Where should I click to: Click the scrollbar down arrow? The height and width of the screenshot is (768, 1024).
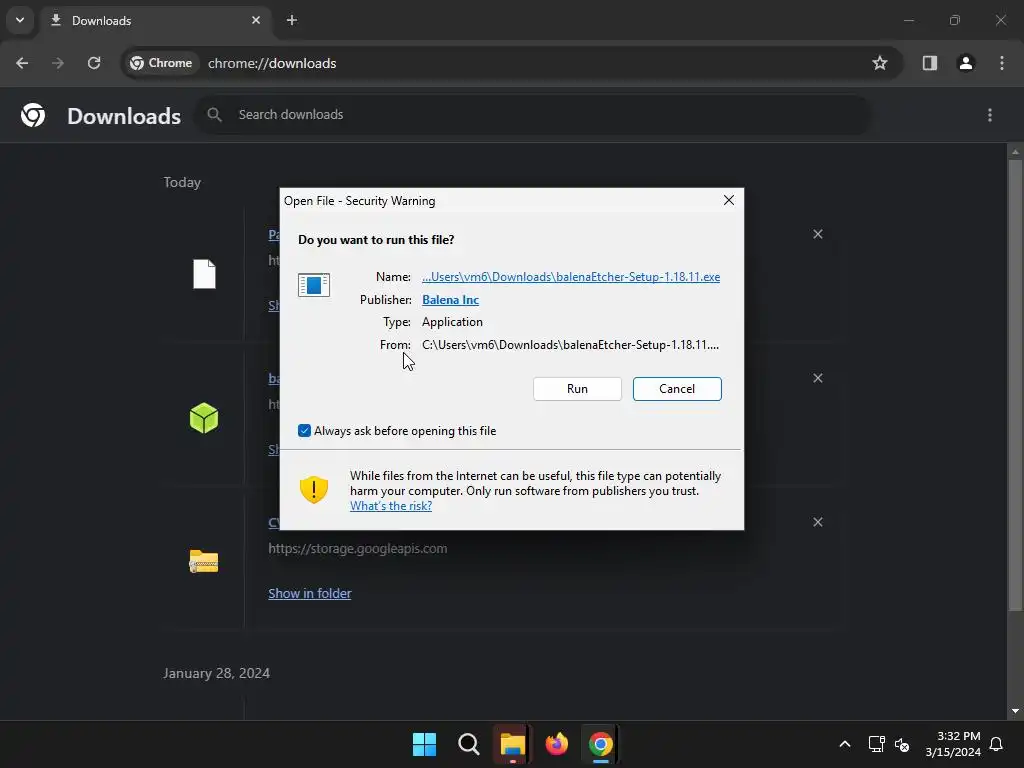[1015, 711]
